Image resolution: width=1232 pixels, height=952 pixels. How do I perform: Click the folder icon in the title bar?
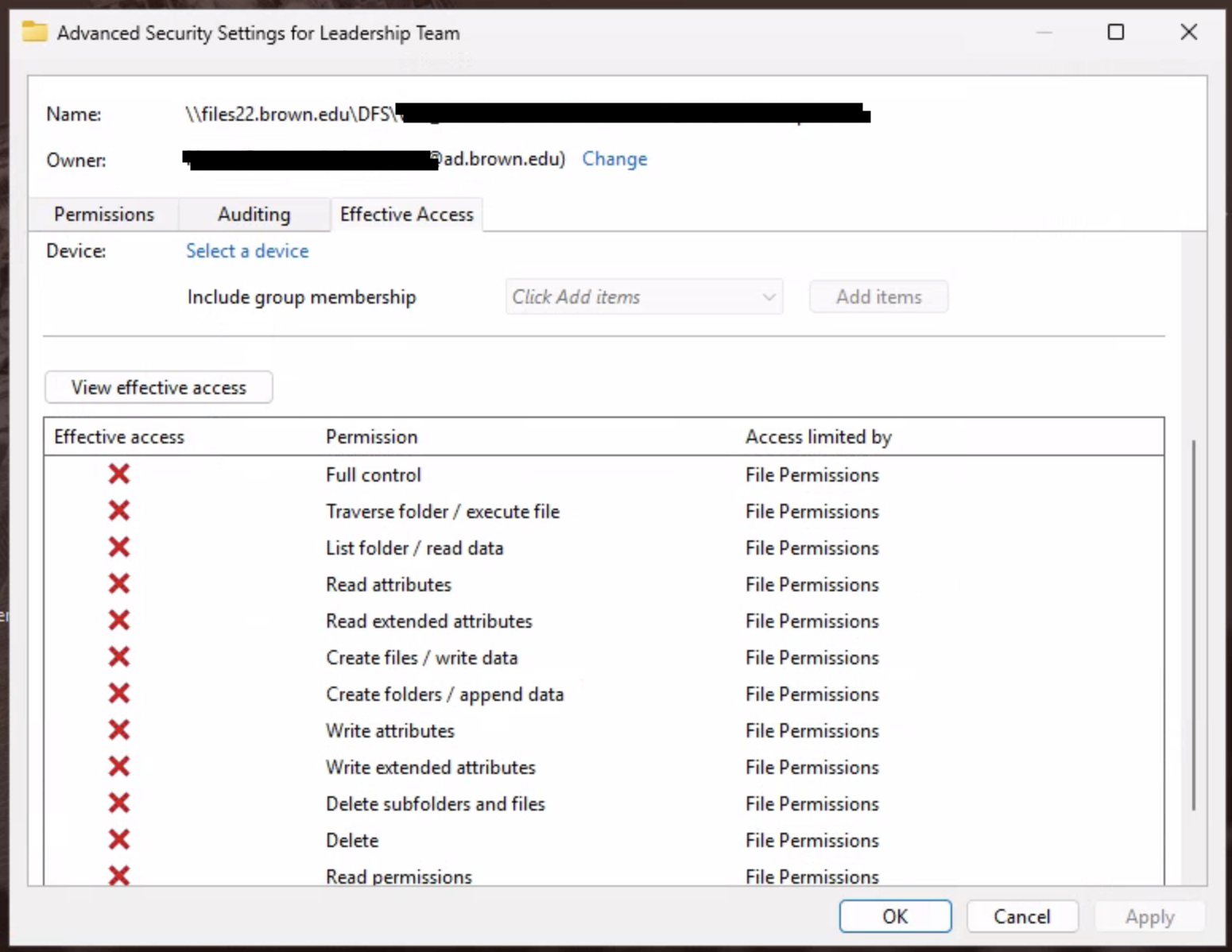coord(34,33)
